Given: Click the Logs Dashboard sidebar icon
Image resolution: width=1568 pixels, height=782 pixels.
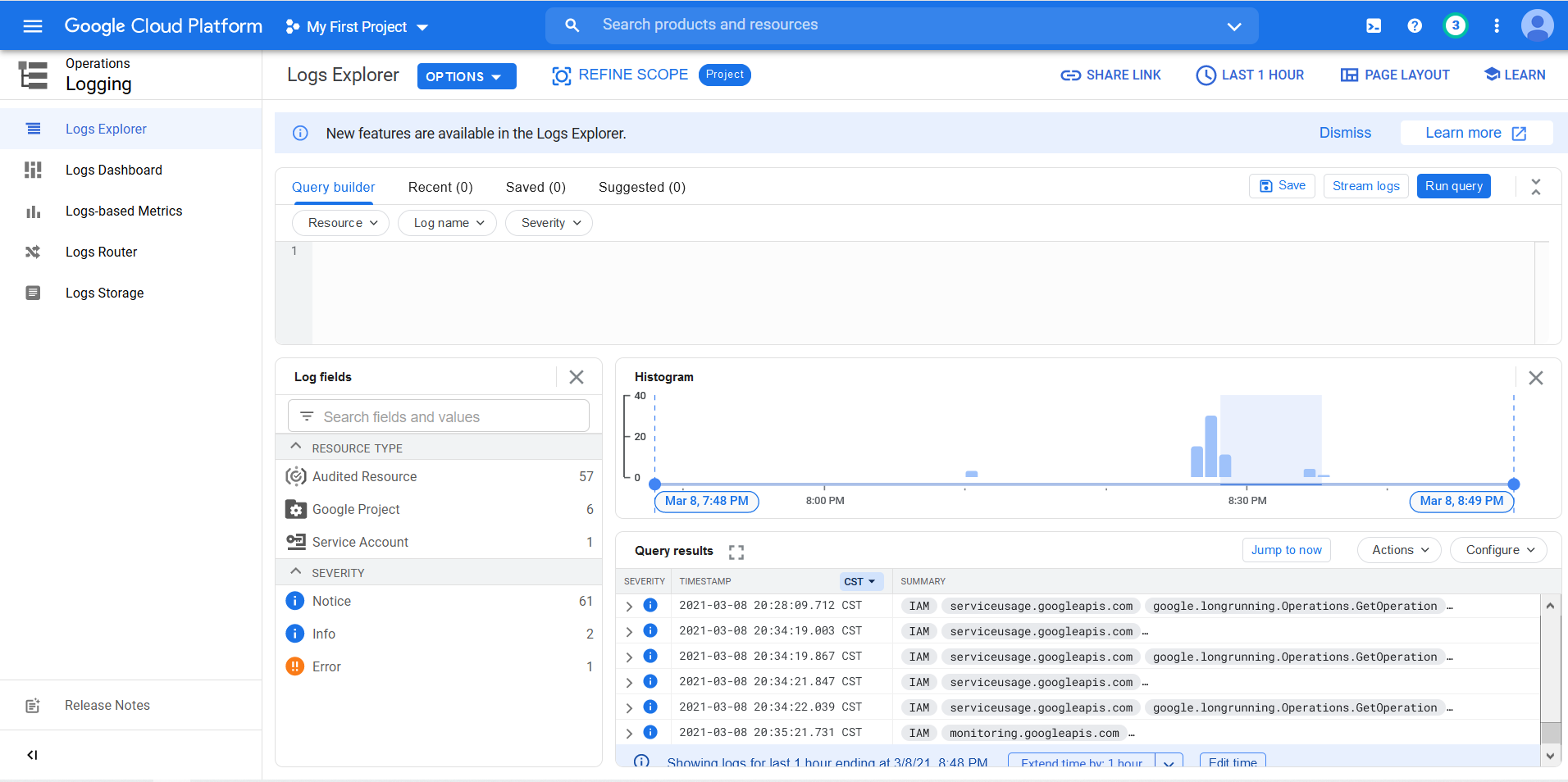Looking at the screenshot, I should click(x=33, y=170).
